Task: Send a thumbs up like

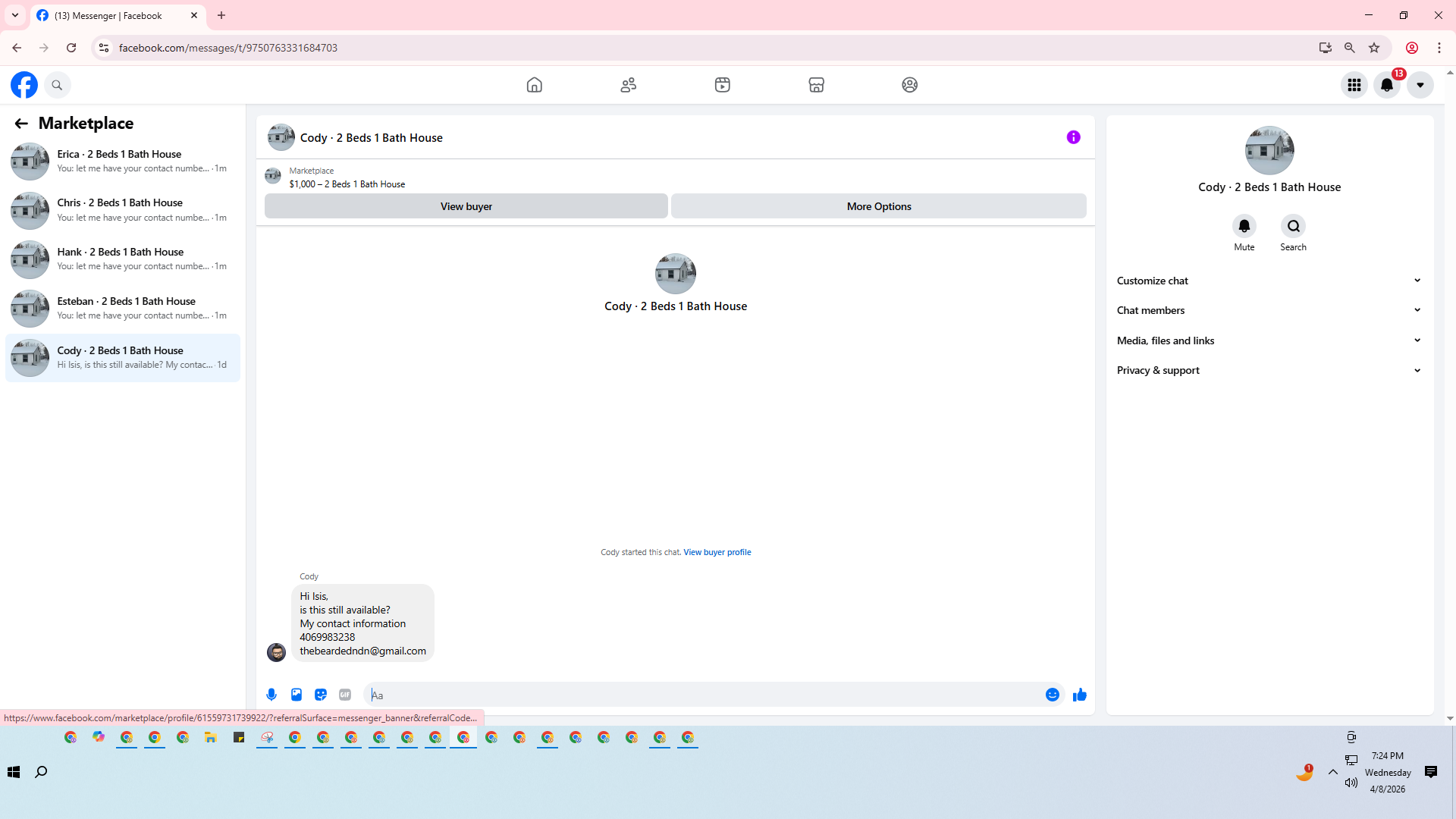Action: 1080,695
